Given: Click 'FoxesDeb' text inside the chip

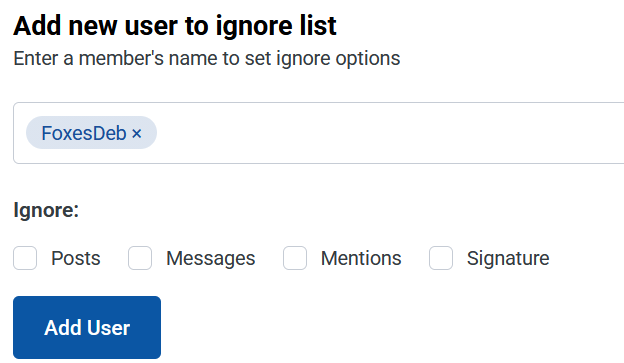Looking at the screenshot, I should click(84, 133).
